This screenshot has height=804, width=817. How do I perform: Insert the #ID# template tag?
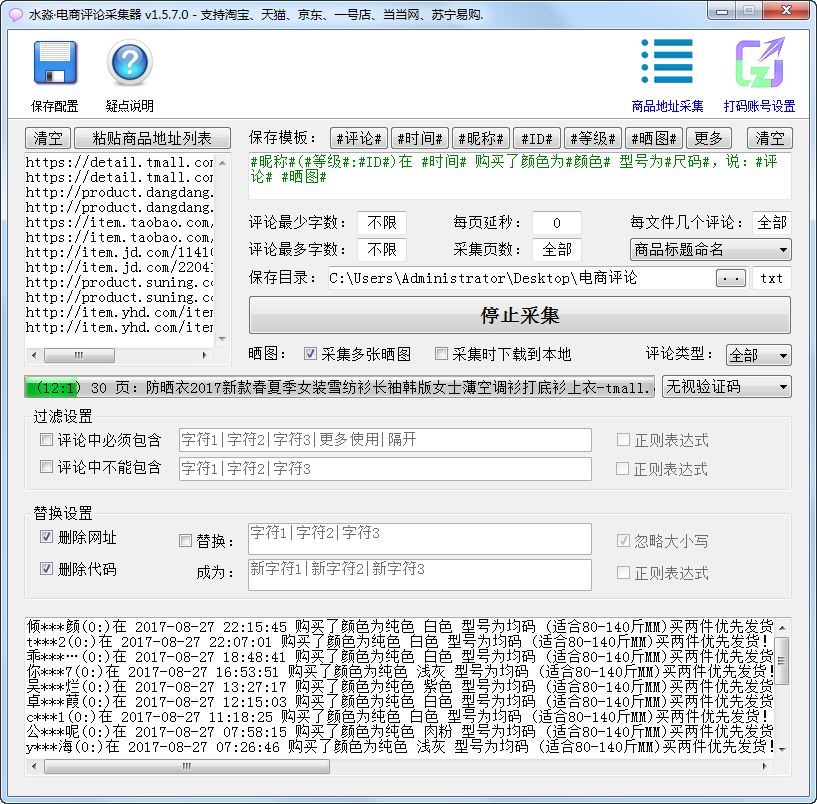[x=537, y=138]
